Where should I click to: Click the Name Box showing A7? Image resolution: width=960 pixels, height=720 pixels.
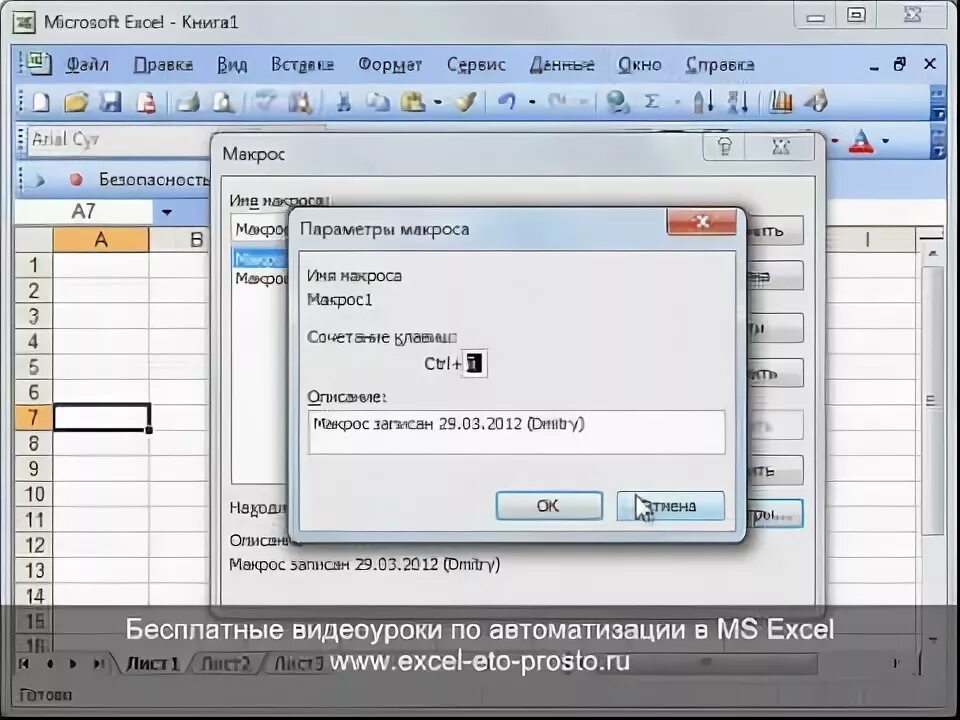(83, 212)
